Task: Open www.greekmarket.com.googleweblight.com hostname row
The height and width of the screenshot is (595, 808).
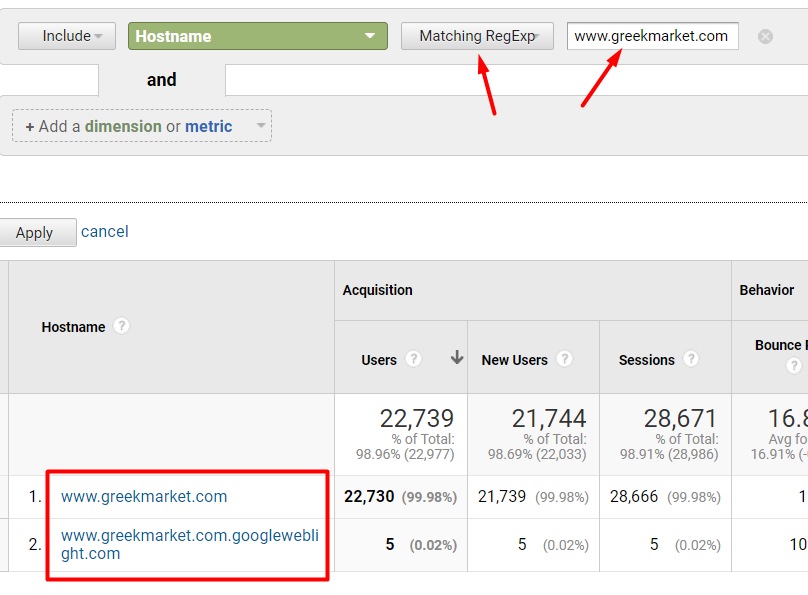Action: (x=190, y=545)
